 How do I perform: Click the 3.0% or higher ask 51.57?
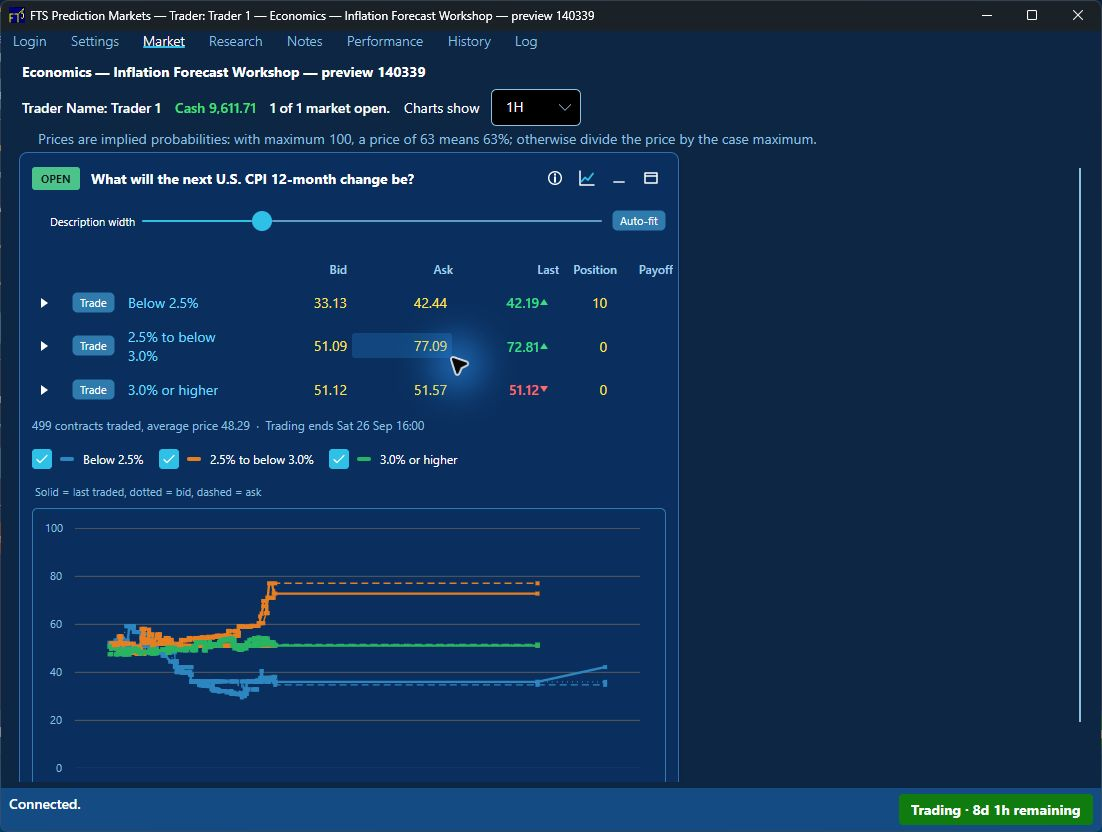(430, 390)
